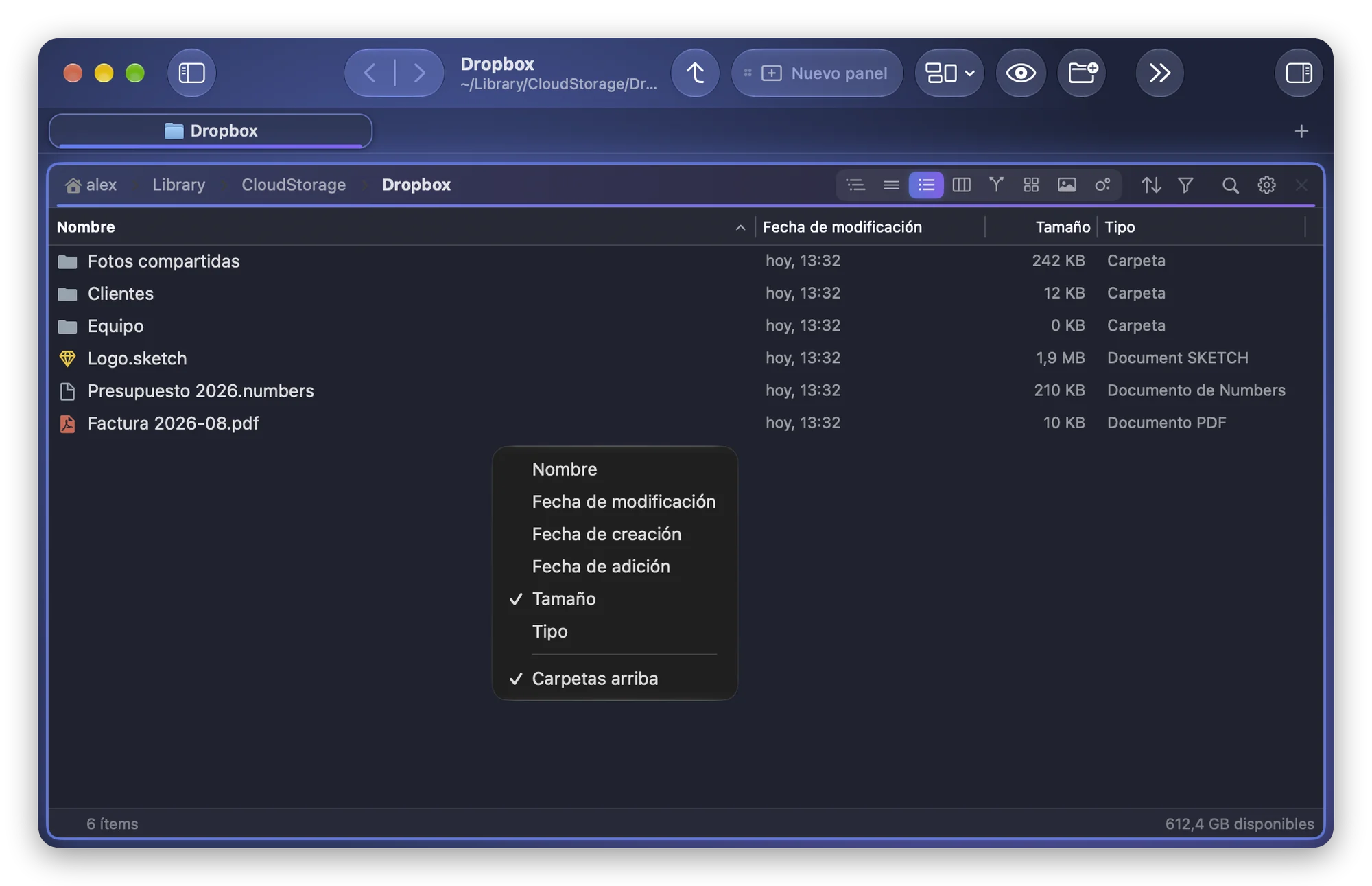Image resolution: width=1372 pixels, height=886 pixels.
Task: Toggle Carpetas arriba option
Action: (615, 679)
